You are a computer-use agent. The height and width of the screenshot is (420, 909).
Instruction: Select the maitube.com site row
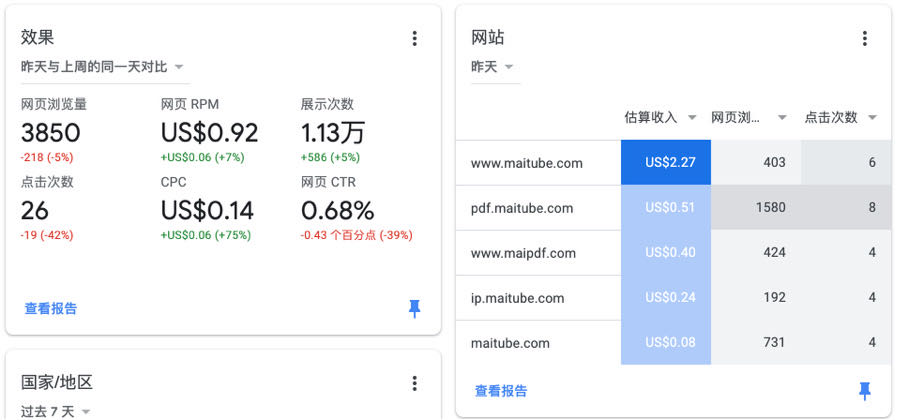coord(674,343)
